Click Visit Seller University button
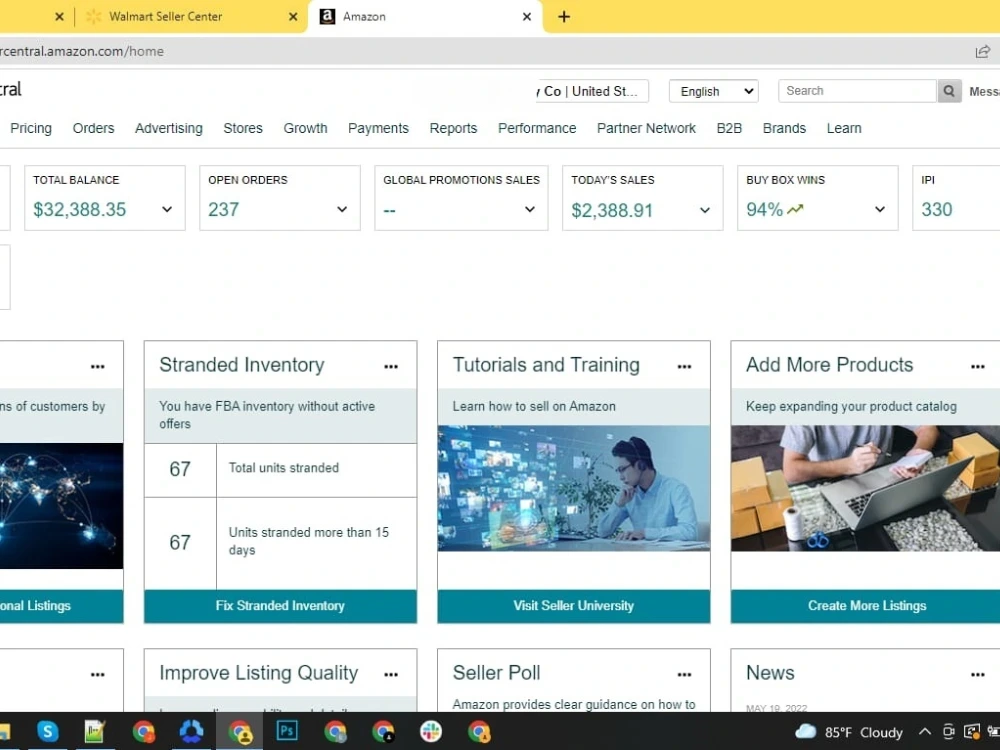Viewport: 1000px width, 750px height. [x=573, y=606]
